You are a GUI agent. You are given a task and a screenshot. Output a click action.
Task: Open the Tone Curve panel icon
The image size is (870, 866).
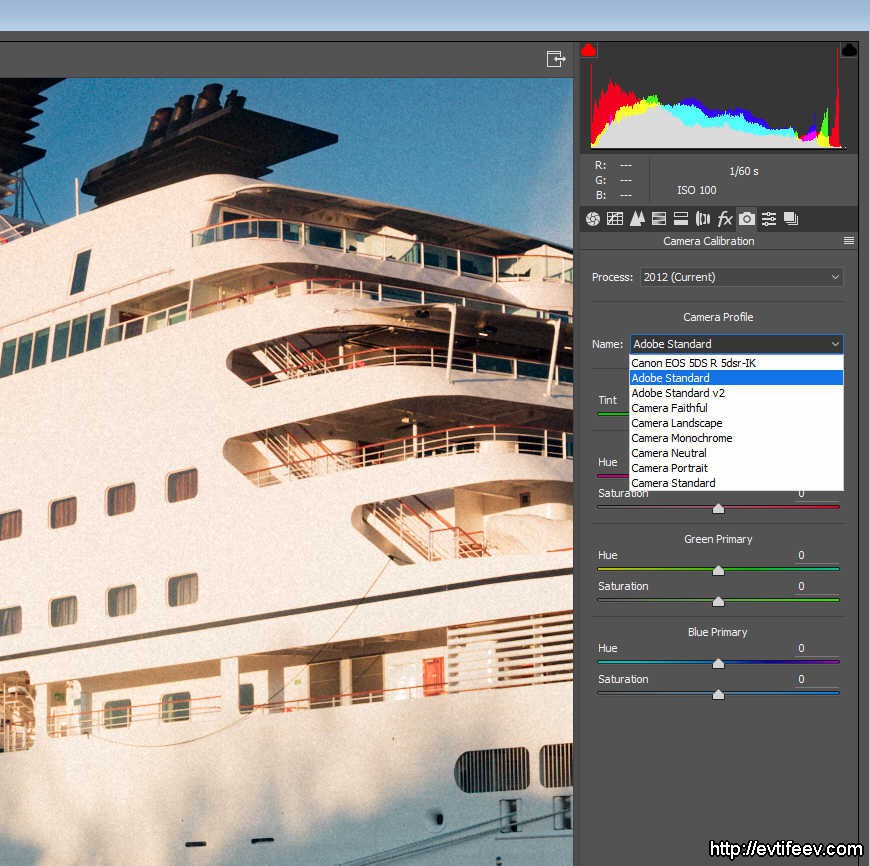coord(615,219)
